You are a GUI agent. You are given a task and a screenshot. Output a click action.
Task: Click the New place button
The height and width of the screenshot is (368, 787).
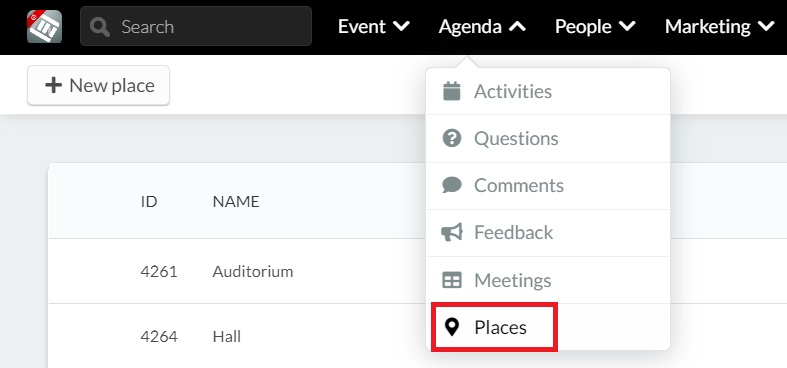pos(98,85)
